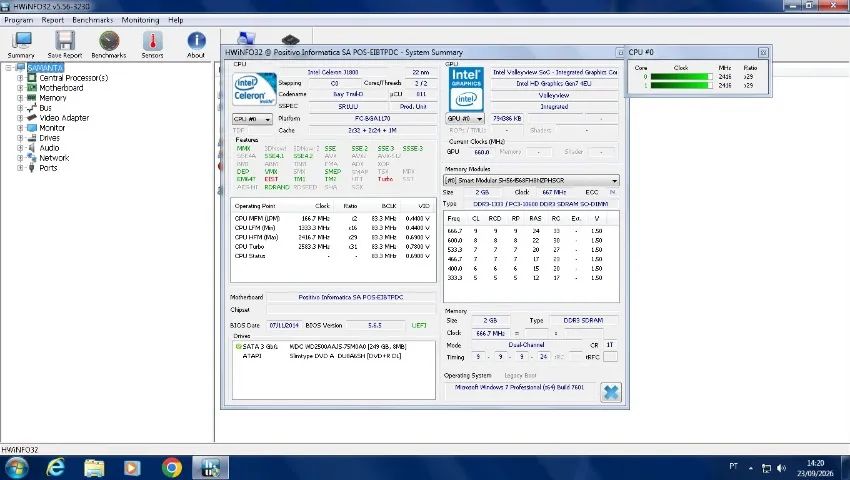Click the HWiNFO taskbar button

coord(210,468)
